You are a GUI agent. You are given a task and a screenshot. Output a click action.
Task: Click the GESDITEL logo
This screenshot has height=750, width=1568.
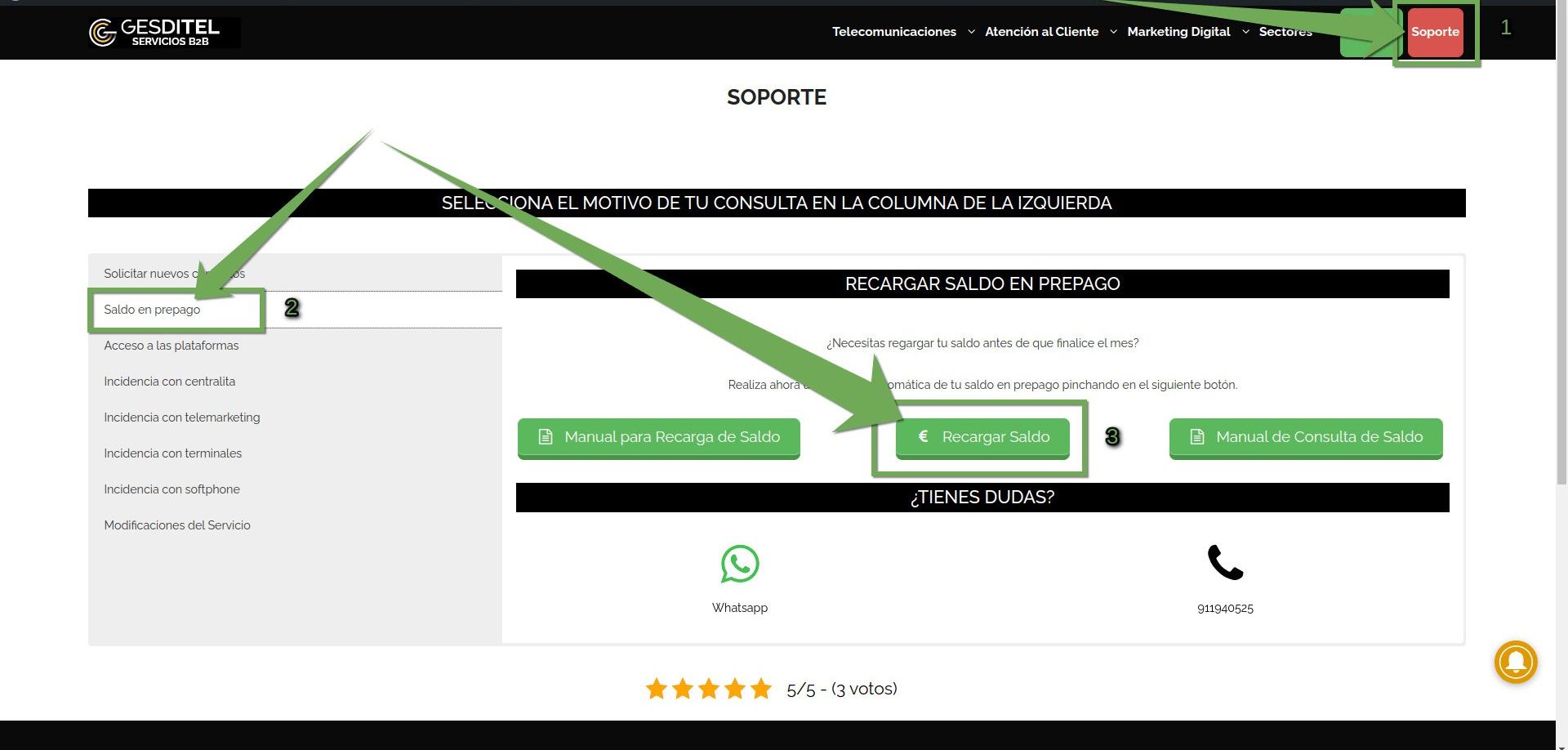click(163, 33)
